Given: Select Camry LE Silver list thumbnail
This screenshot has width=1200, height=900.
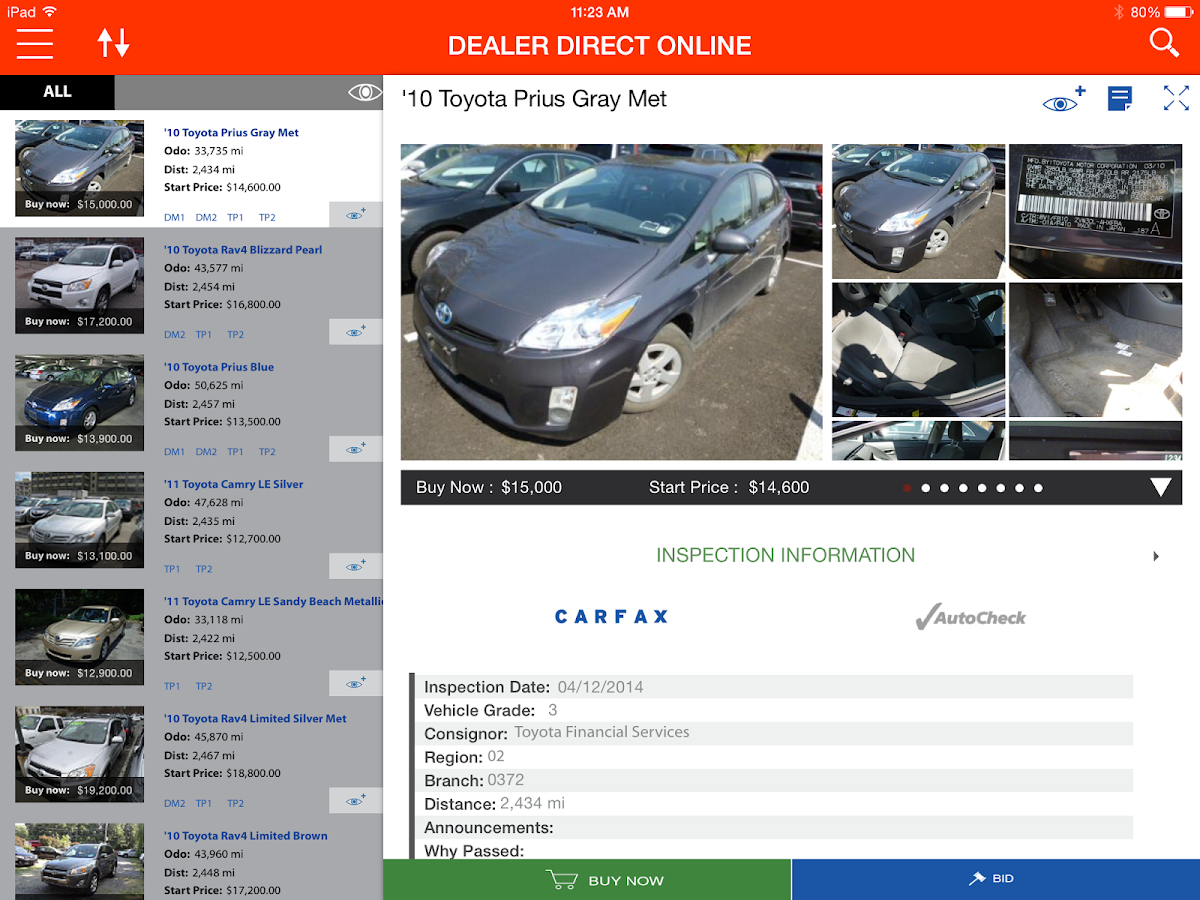Looking at the screenshot, I should pyautogui.click(x=80, y=519).
